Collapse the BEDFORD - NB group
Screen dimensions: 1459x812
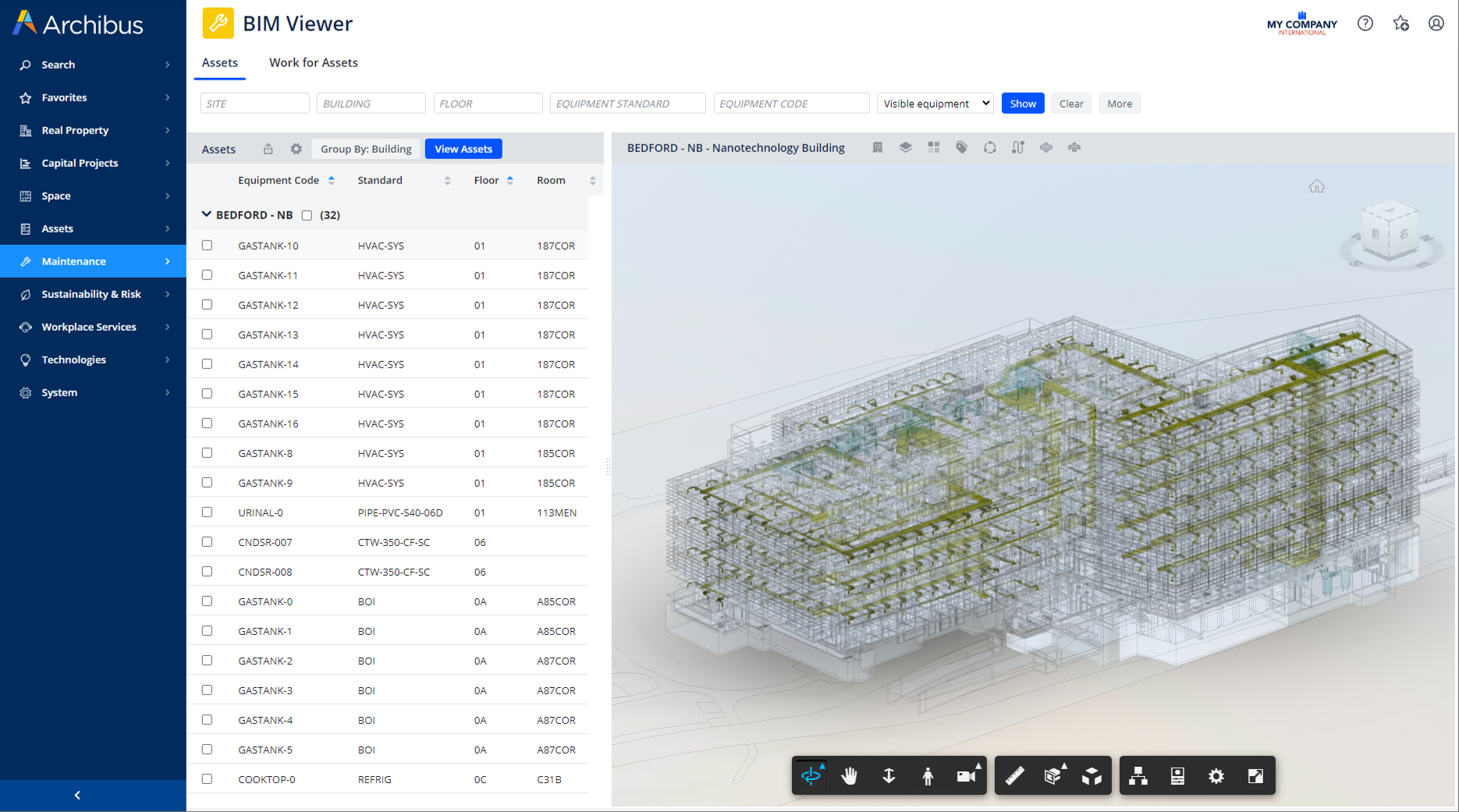(x=206, y=214)
